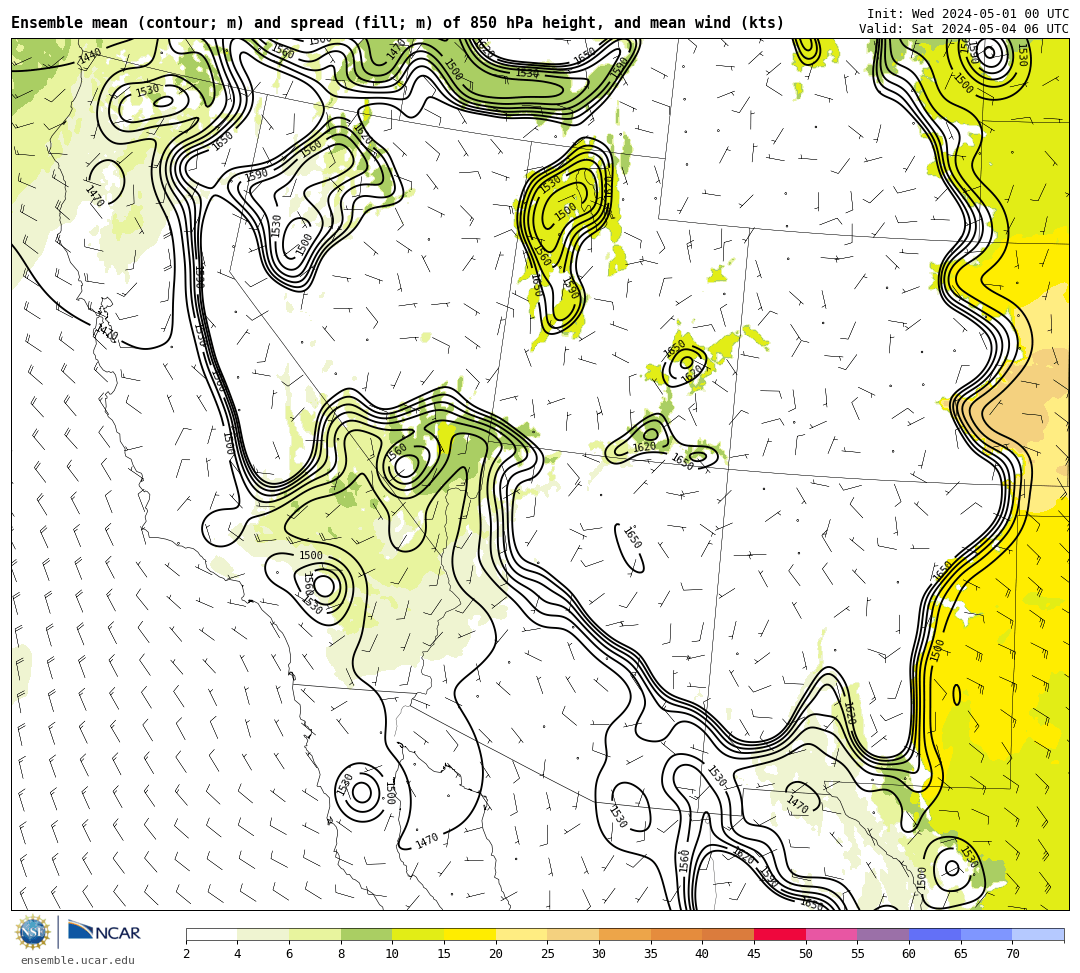Pick the purple 55–60 m colorbar segment
Screen dimensions: 1080x973
[883, 934]
